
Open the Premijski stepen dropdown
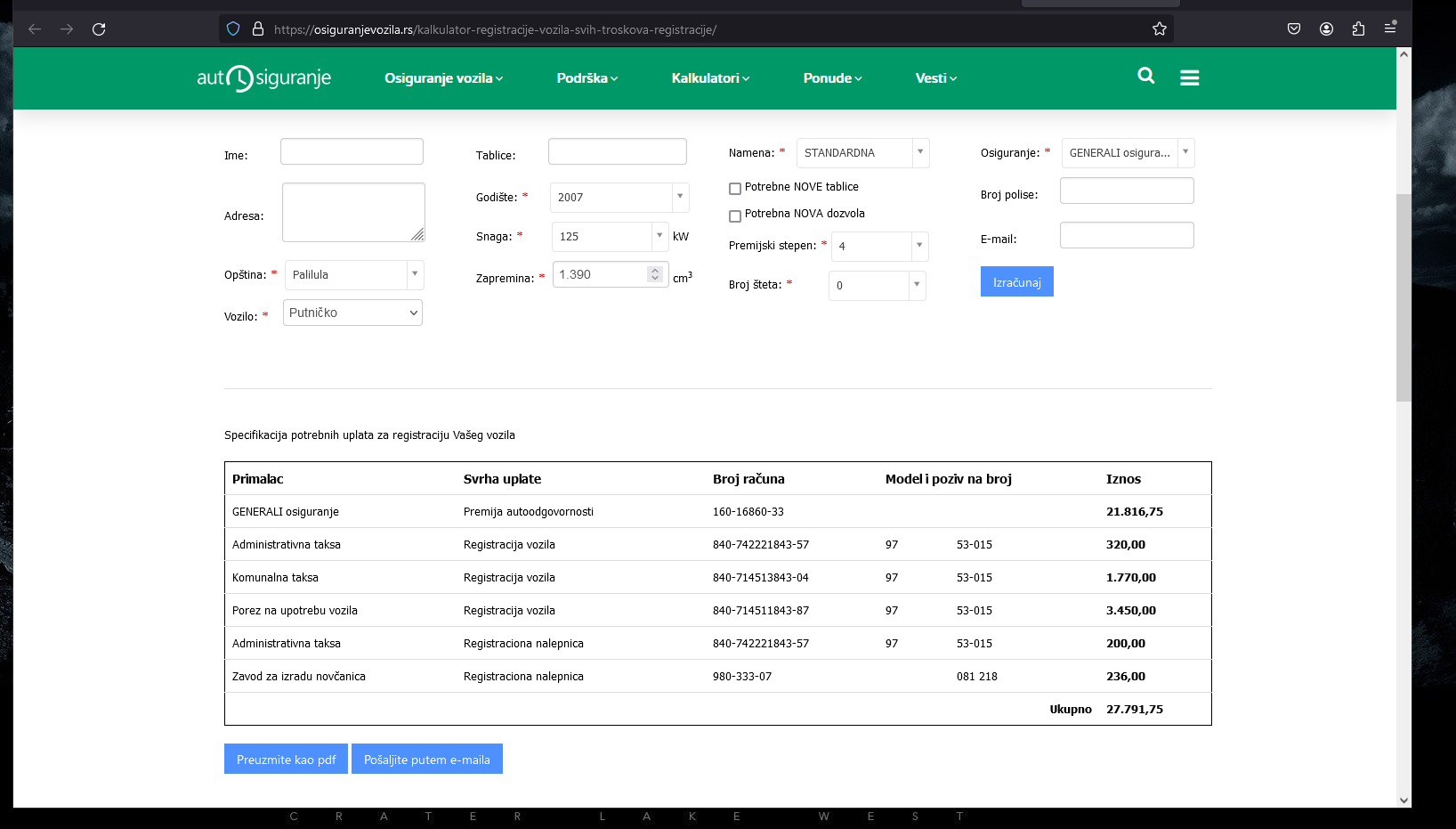pyautogui.click(x=880, y=247)
